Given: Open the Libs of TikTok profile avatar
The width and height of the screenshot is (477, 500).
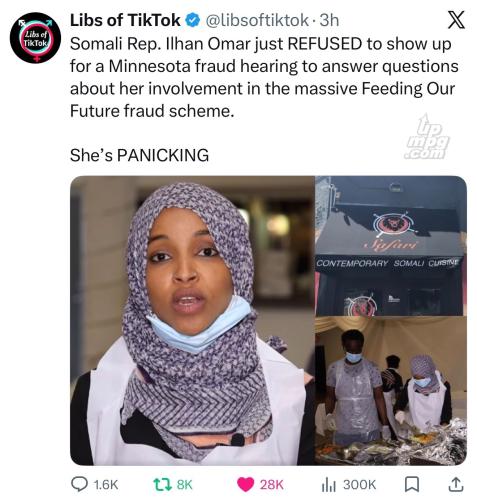Looking at the screenshot, I should pos(35,38).
